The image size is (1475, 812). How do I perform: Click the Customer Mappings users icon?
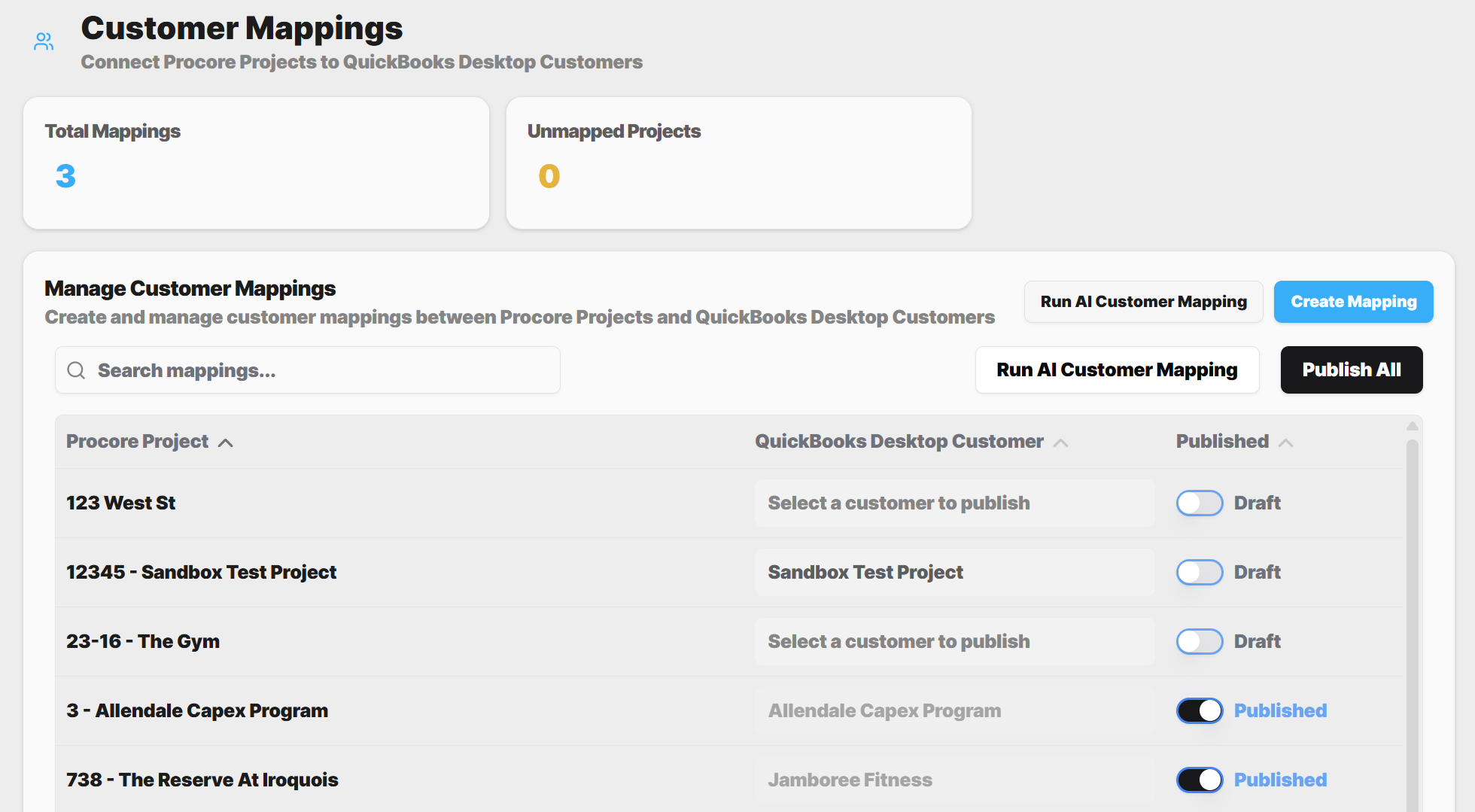[44, 41]
